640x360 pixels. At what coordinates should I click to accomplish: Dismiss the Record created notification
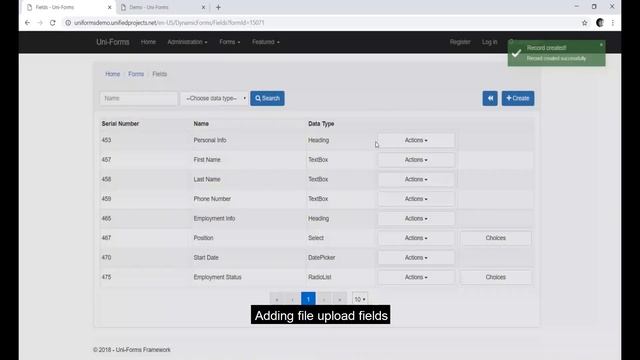(601, 45)
